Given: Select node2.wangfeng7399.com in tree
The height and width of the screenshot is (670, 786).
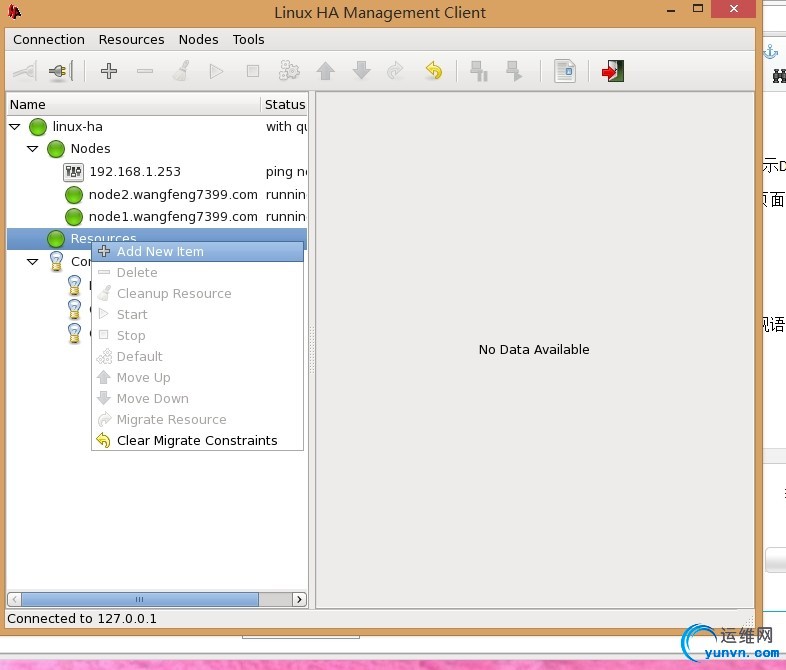Looking at the screenshot, I should pos(173,194).
